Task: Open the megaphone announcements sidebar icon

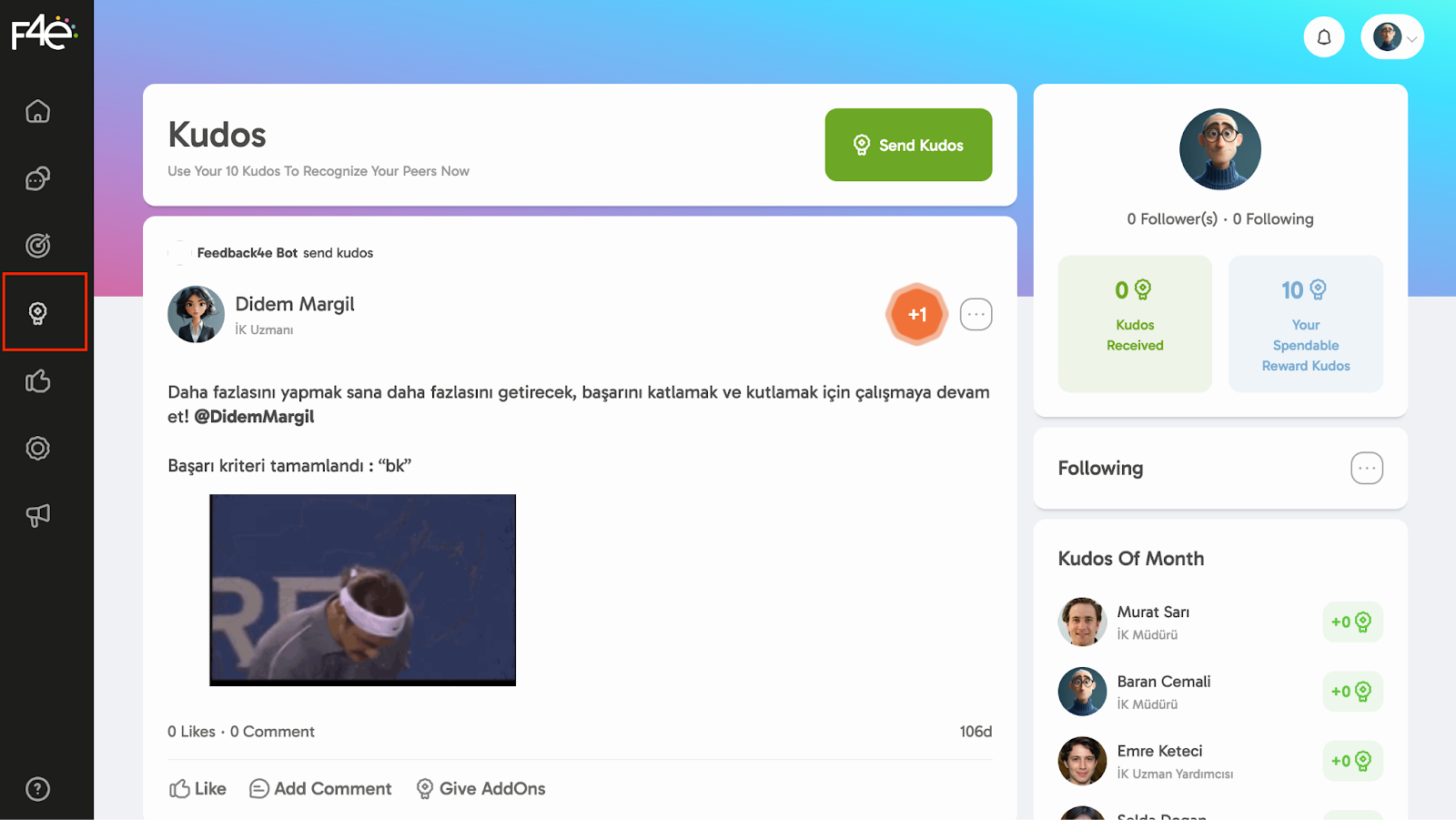Action: point(37,515)
